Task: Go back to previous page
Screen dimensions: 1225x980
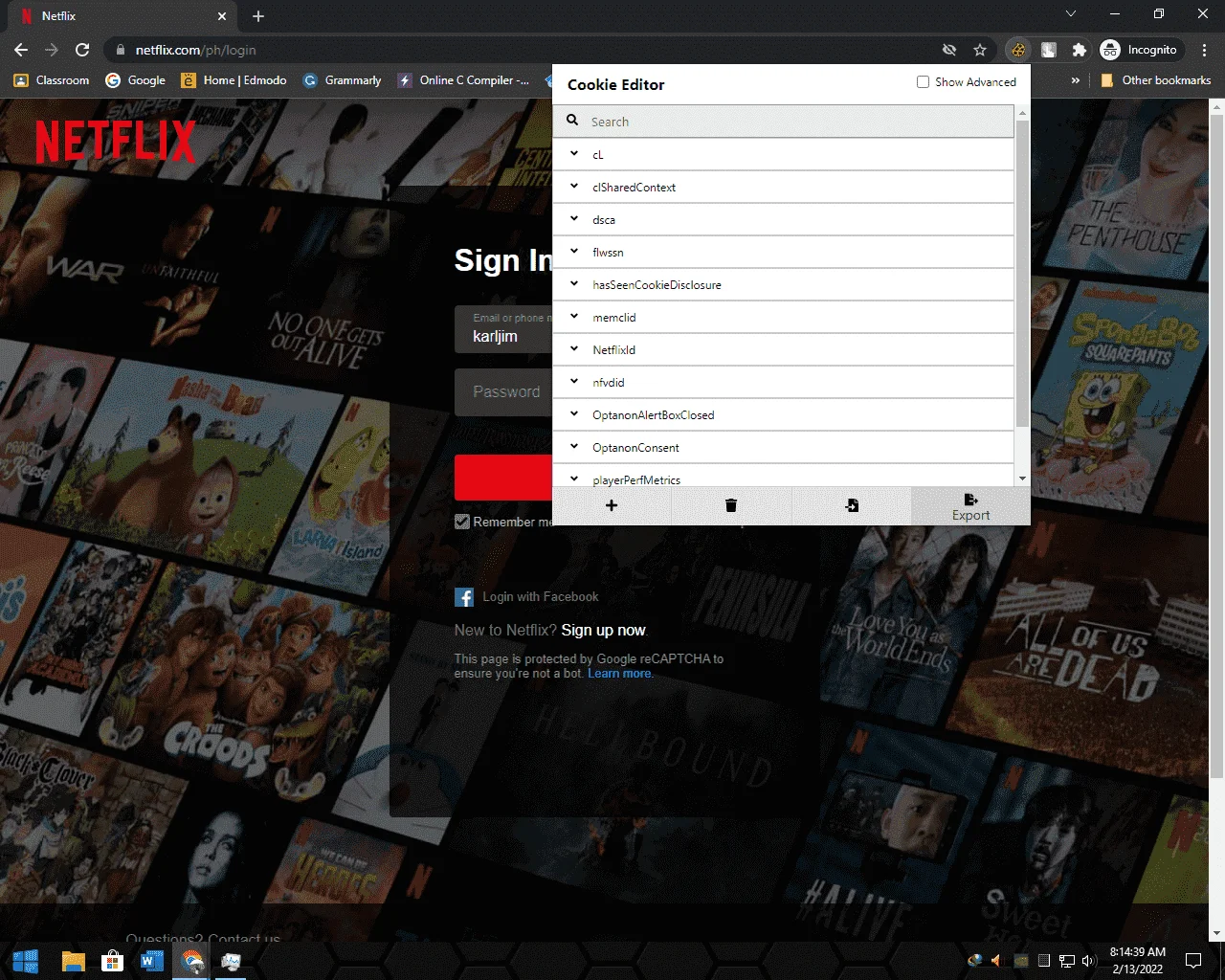Action: (21, 50)
